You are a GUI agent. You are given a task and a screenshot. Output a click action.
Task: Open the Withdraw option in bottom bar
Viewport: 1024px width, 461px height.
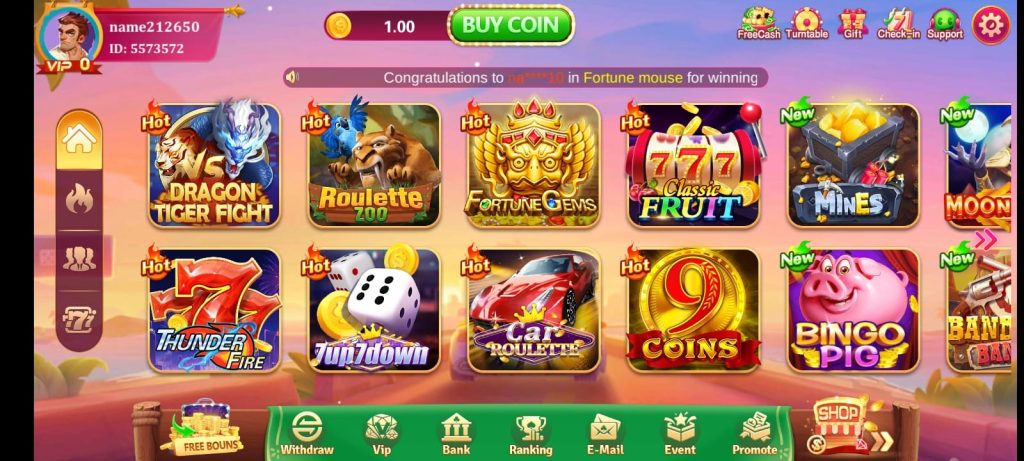[307, 434]
